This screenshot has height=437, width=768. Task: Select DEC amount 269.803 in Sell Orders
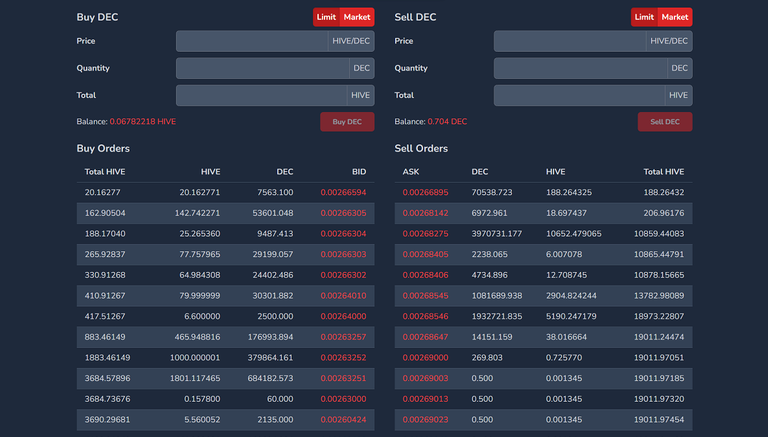[x=487, y=358]
